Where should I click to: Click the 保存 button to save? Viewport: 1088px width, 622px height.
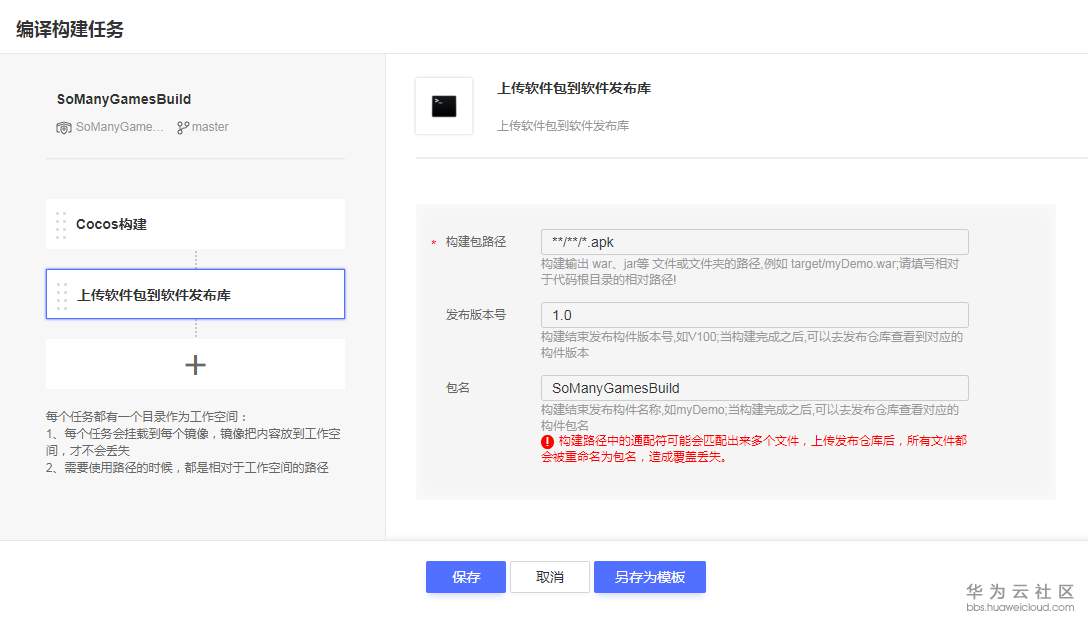465,577
